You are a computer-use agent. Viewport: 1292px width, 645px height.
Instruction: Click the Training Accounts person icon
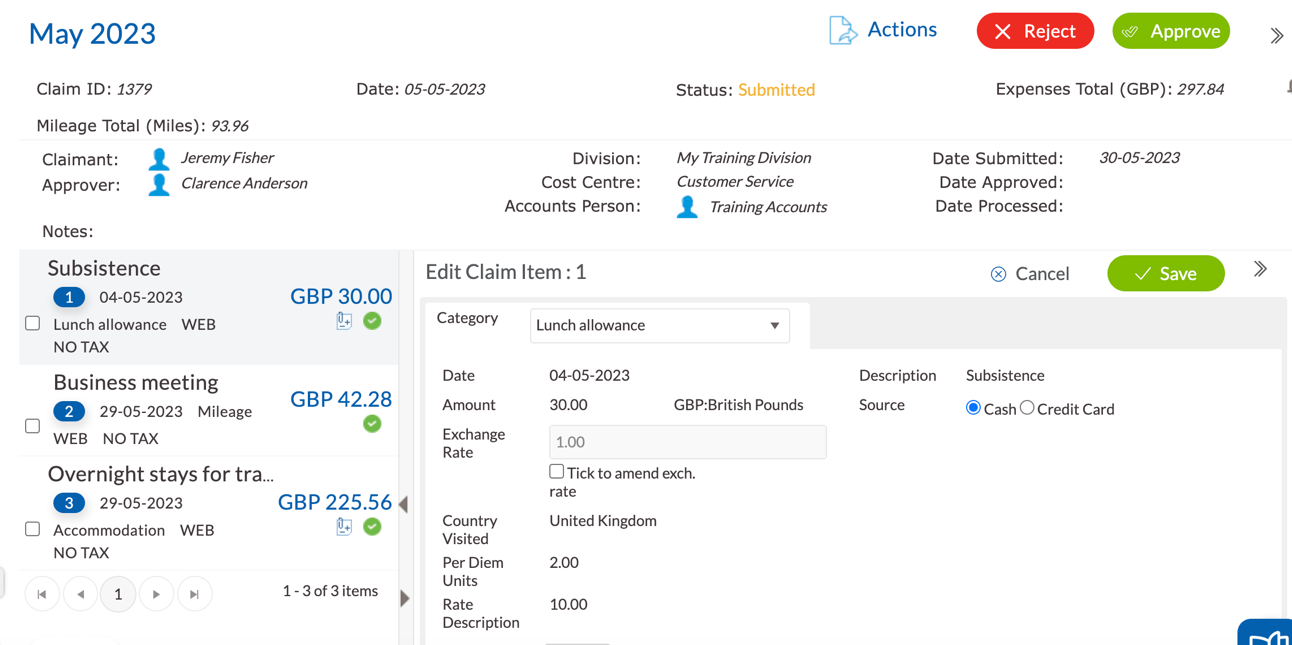[687, 208]
